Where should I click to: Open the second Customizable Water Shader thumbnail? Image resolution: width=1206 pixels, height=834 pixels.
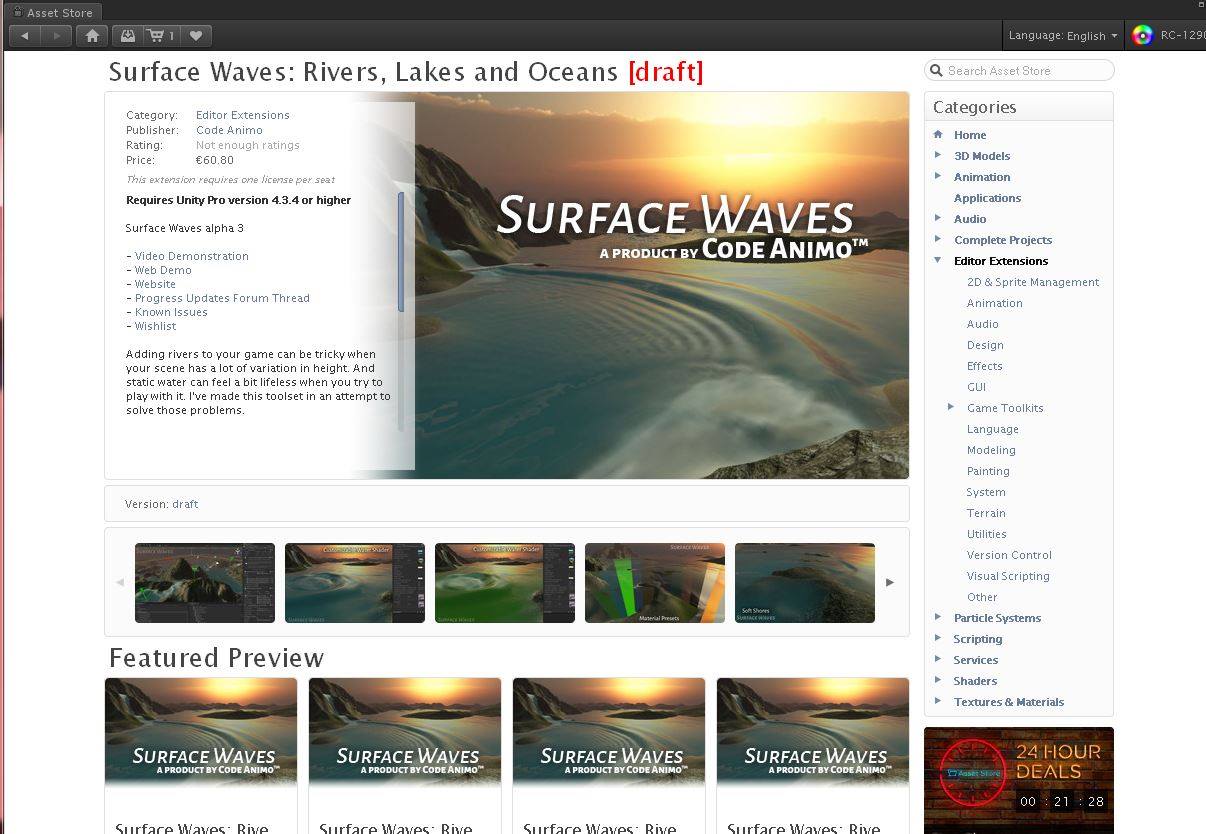pos(355,583)
